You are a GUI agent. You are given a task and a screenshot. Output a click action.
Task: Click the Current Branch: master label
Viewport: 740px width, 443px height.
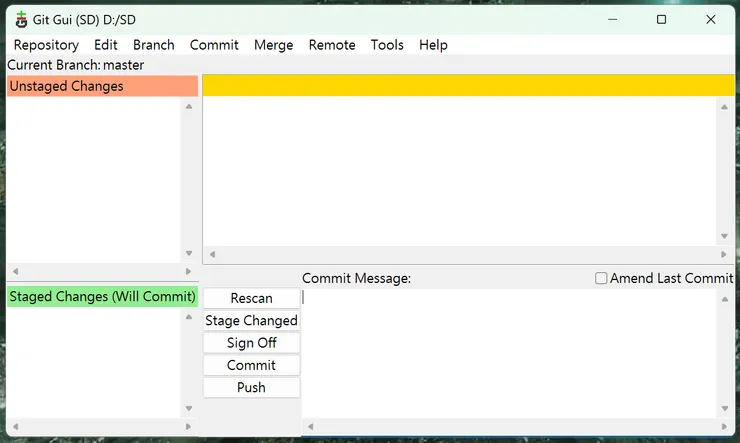pyautogui.click(x=76, y=65)
